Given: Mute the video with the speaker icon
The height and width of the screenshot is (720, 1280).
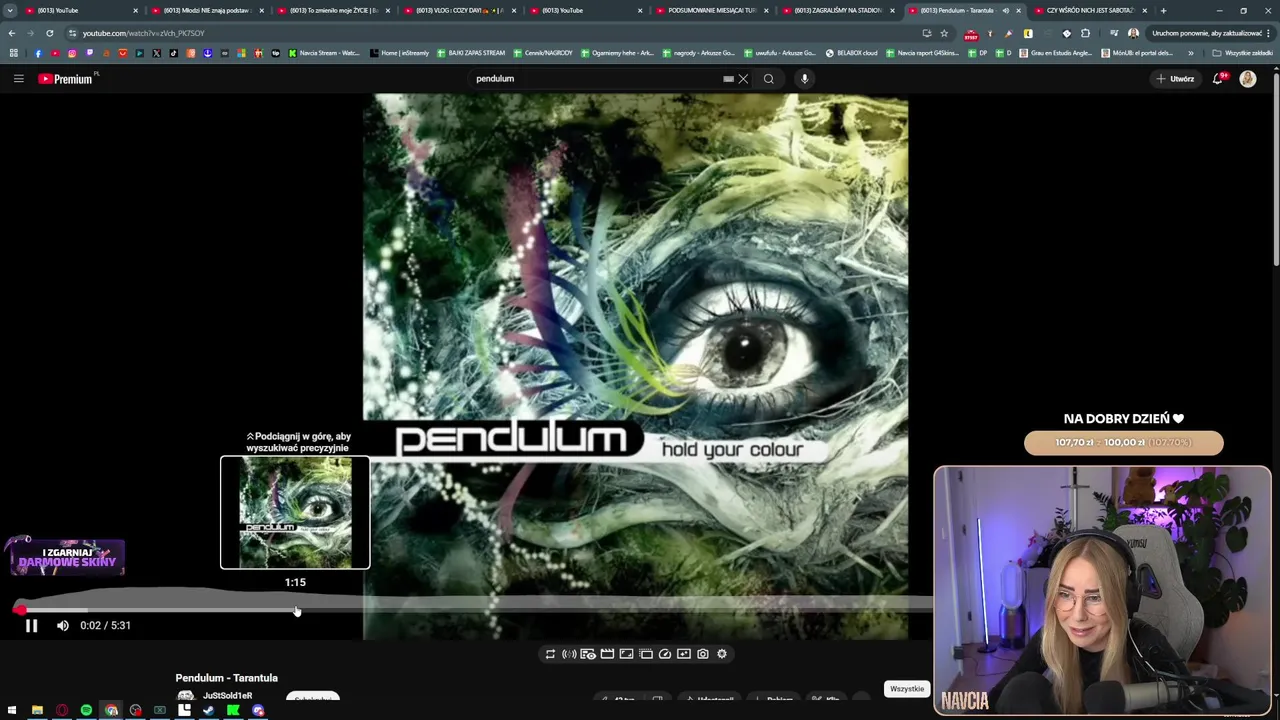Looking at the screenshot, I should [63, 626].
